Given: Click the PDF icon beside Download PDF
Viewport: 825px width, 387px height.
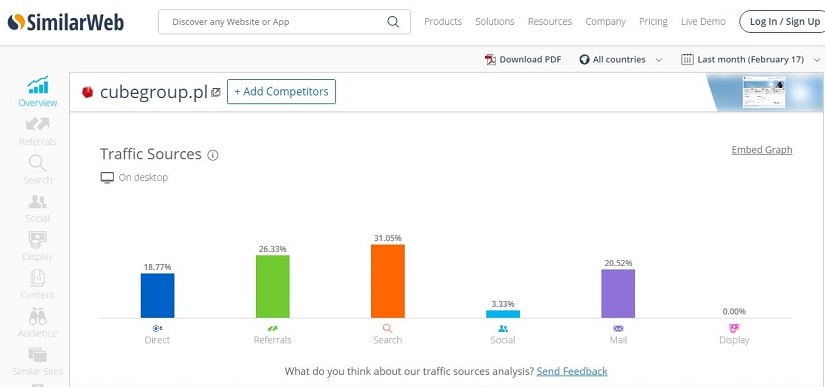Looking at the screenshot, I should [x=490, y=59].
